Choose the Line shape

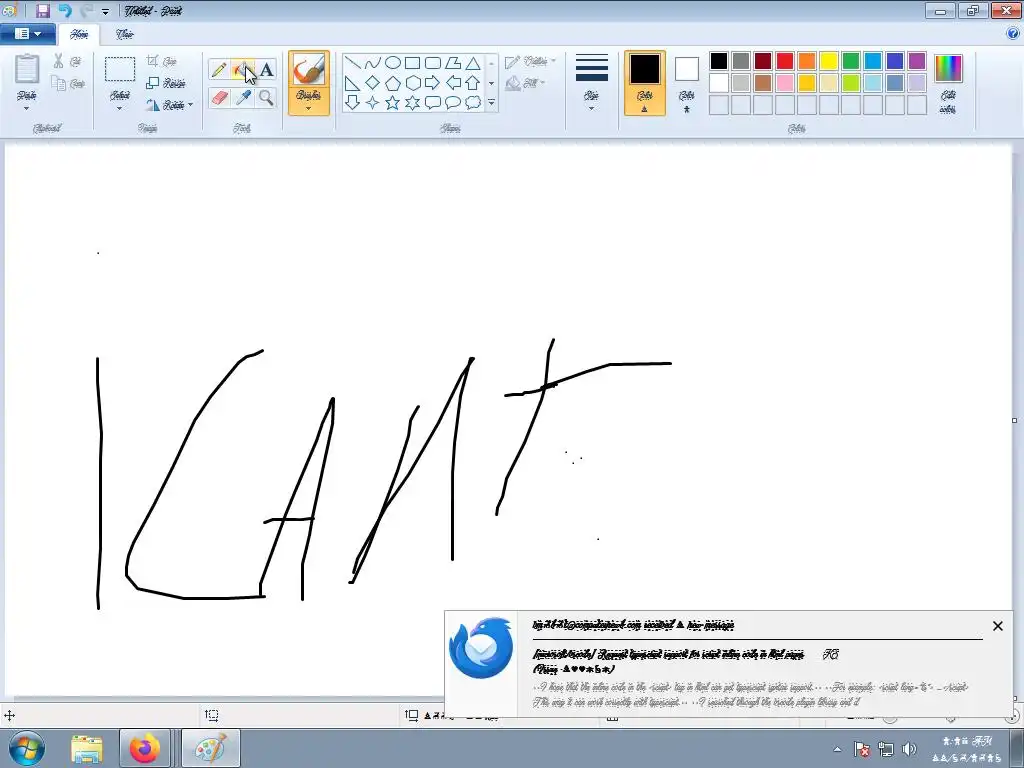353,63
